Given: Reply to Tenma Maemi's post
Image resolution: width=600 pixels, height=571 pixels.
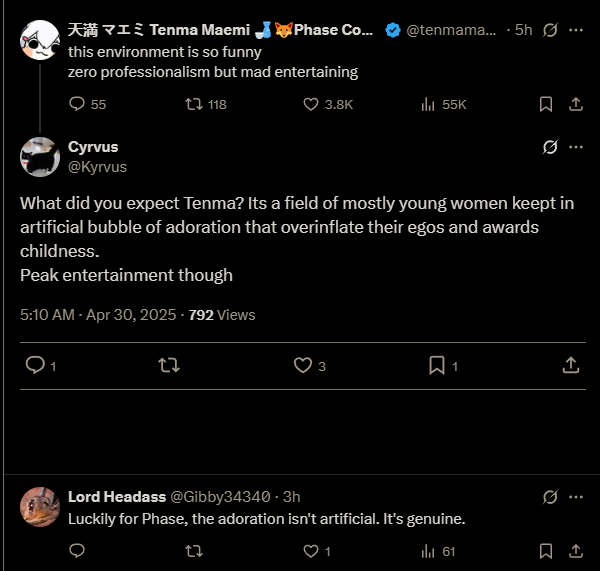Looking at the screenshot, I should (77, 104).
